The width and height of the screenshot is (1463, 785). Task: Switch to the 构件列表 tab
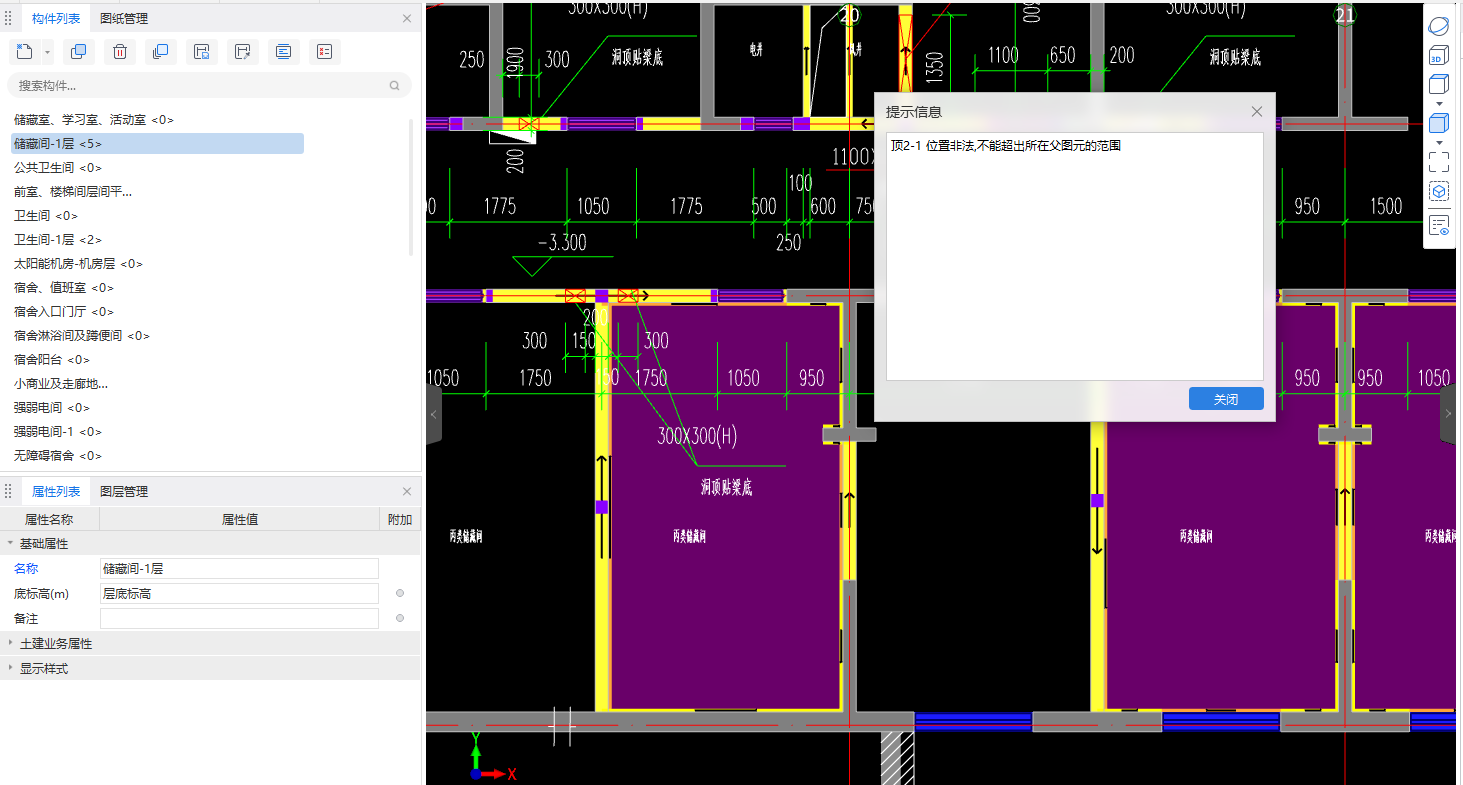(x=56, y=18)
